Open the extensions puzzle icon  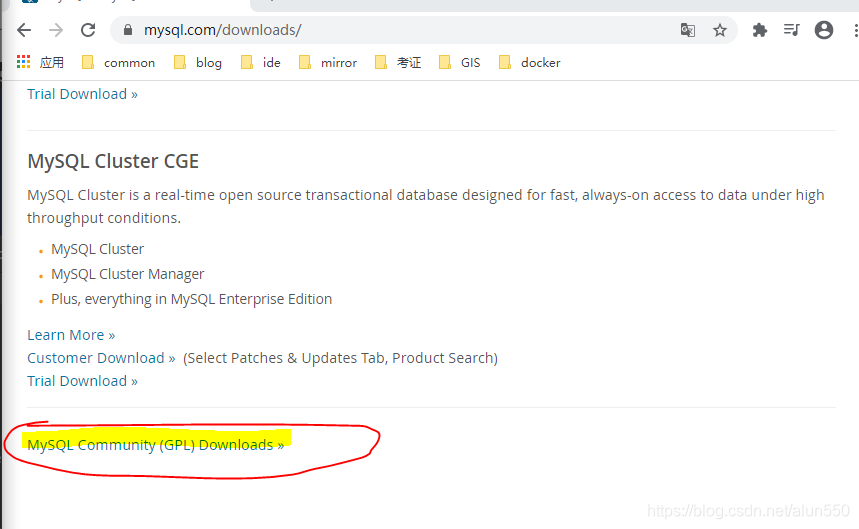pos(760,30)
